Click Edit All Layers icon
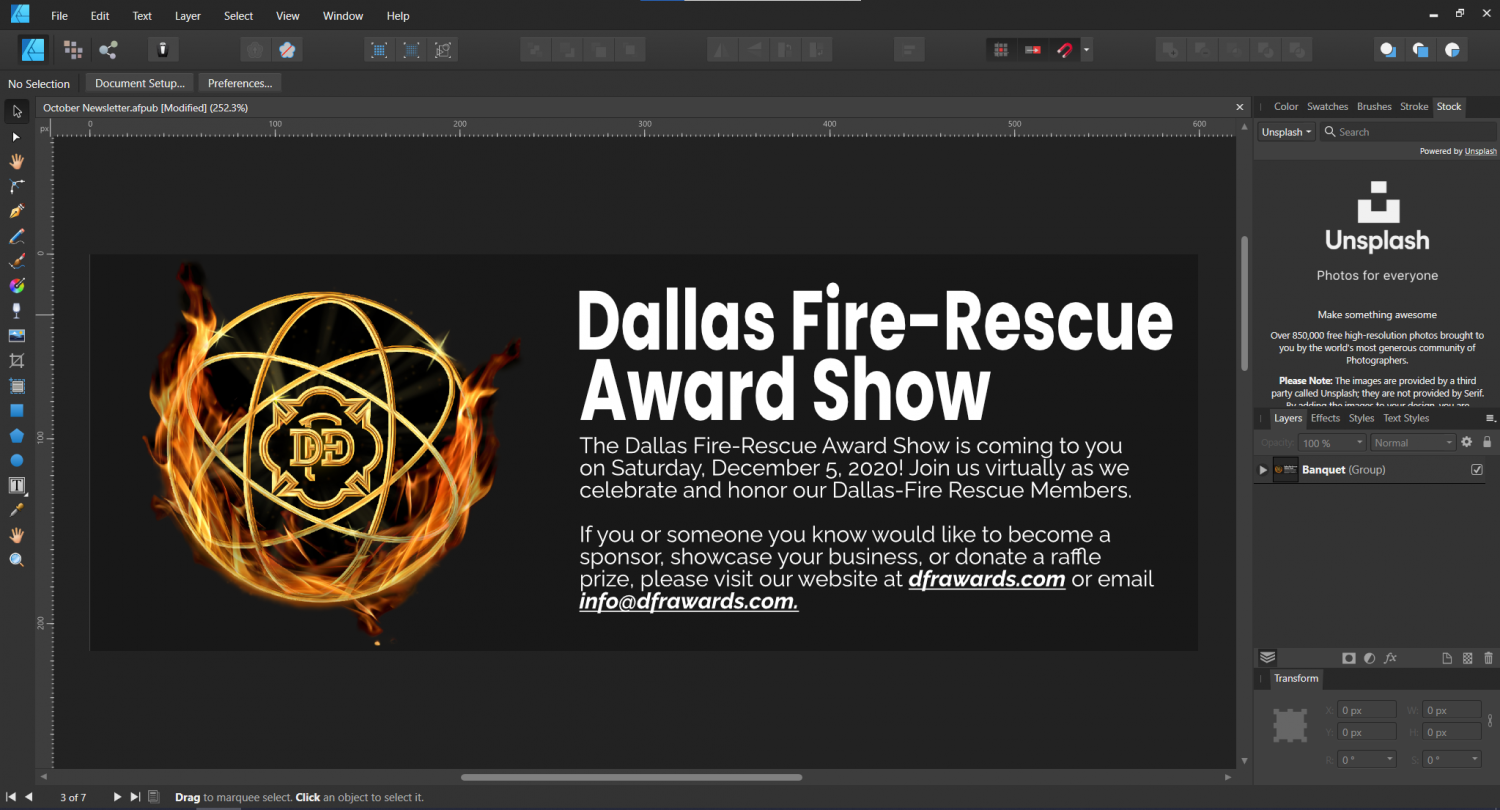The image size is (1500, 810). point(1267,657)
